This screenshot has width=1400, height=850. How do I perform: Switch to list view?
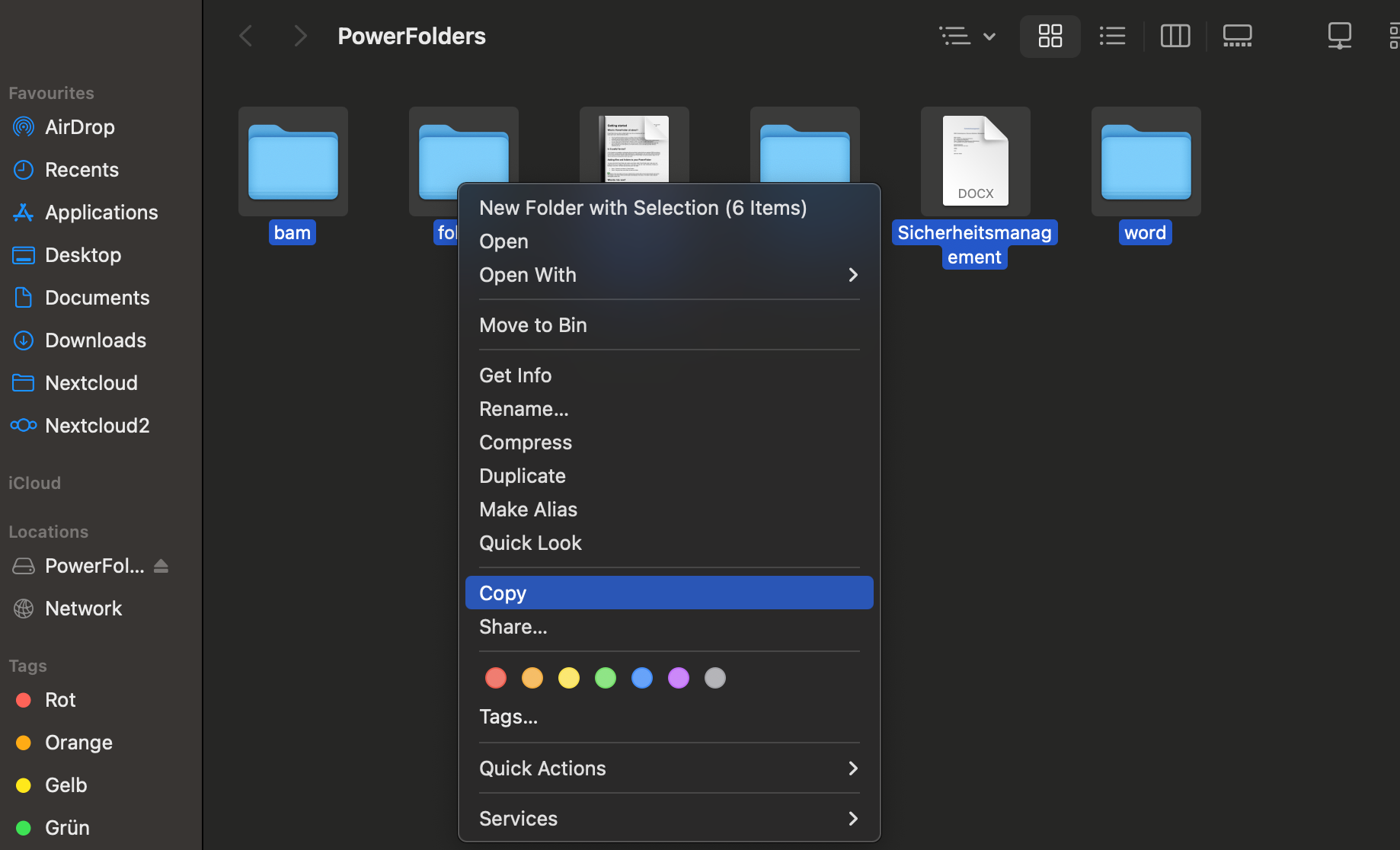tap(1113, 36)
